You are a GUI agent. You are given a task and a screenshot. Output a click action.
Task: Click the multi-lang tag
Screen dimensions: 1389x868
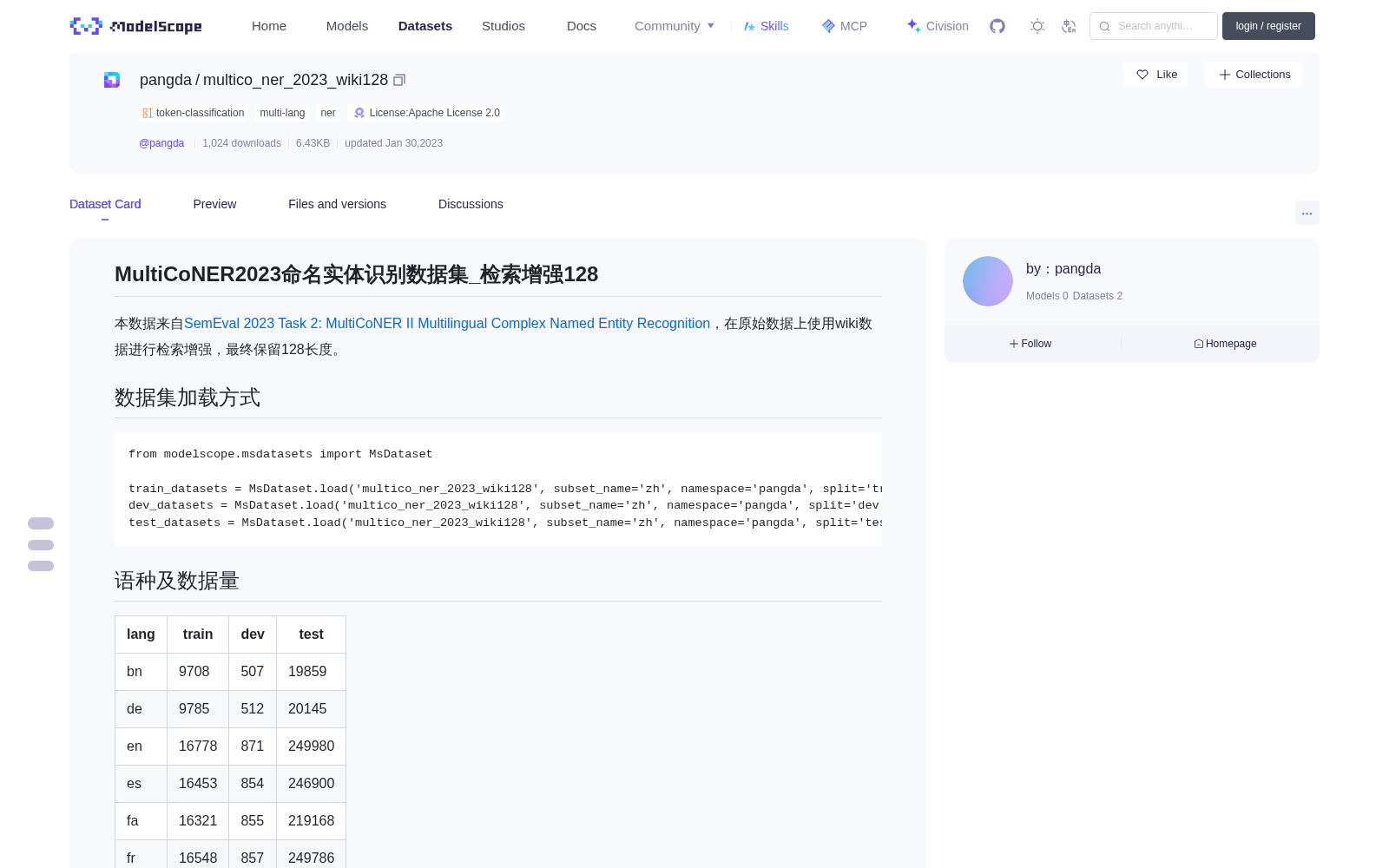pos(282,113)
